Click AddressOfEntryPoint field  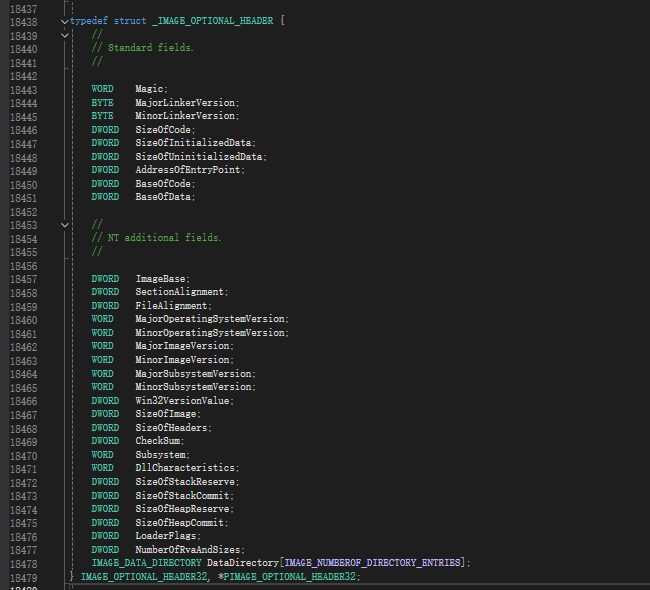pyautogui.click(x=188, y=170)
